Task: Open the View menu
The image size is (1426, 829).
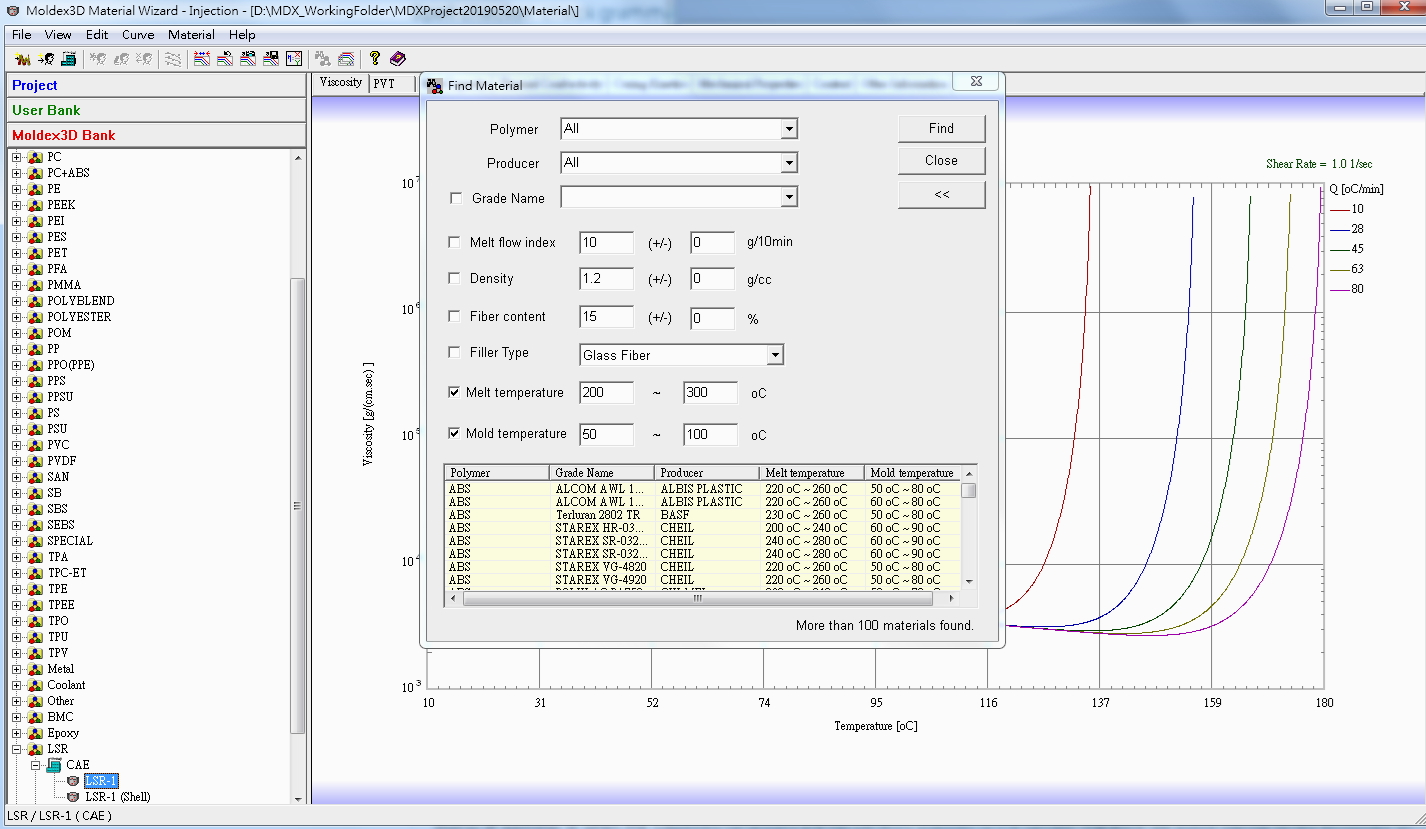Action: (x=58, y=35)
